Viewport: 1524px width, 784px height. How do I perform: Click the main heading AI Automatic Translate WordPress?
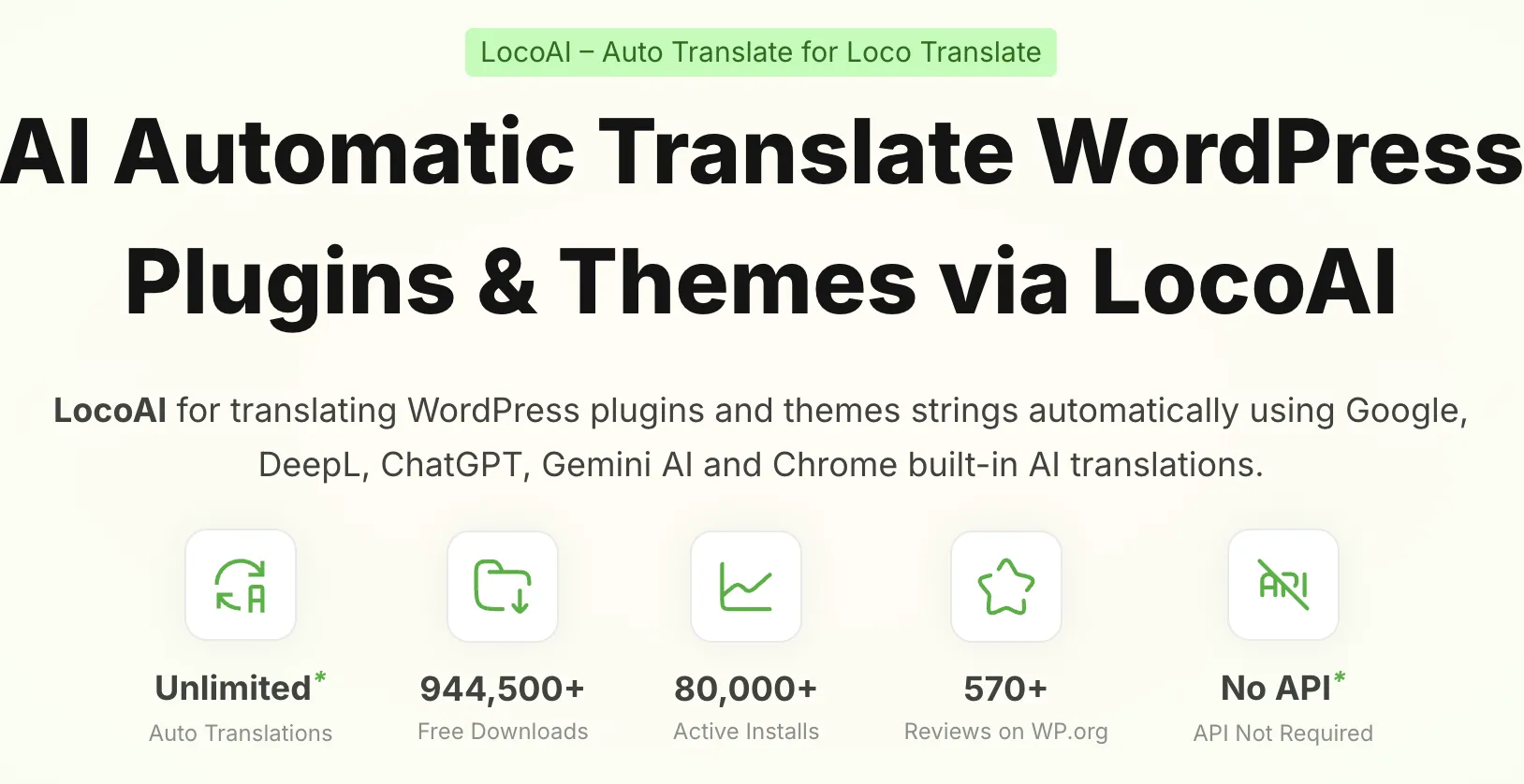coord(762,152)
